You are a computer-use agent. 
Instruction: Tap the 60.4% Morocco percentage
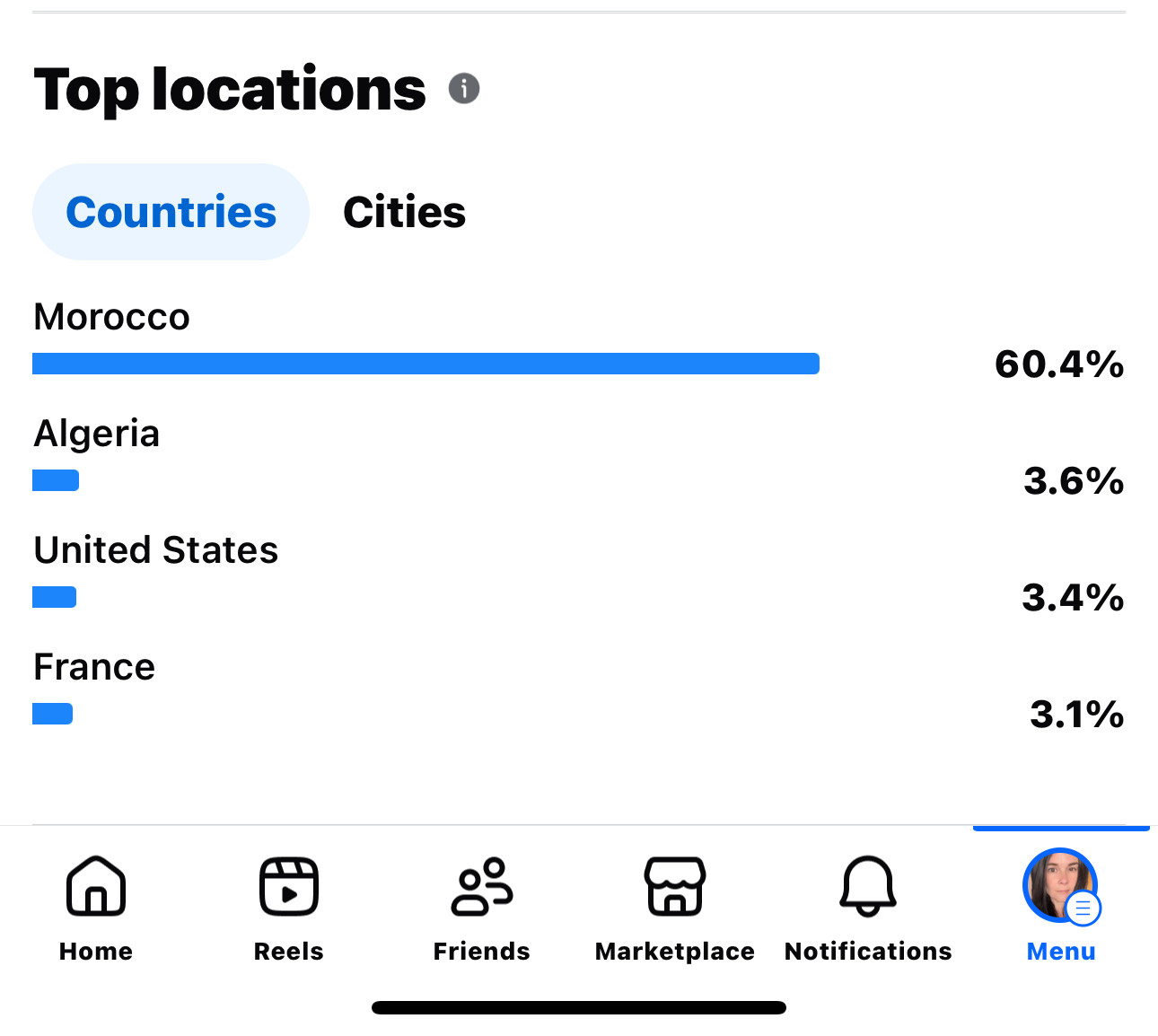click(1058, 364)
